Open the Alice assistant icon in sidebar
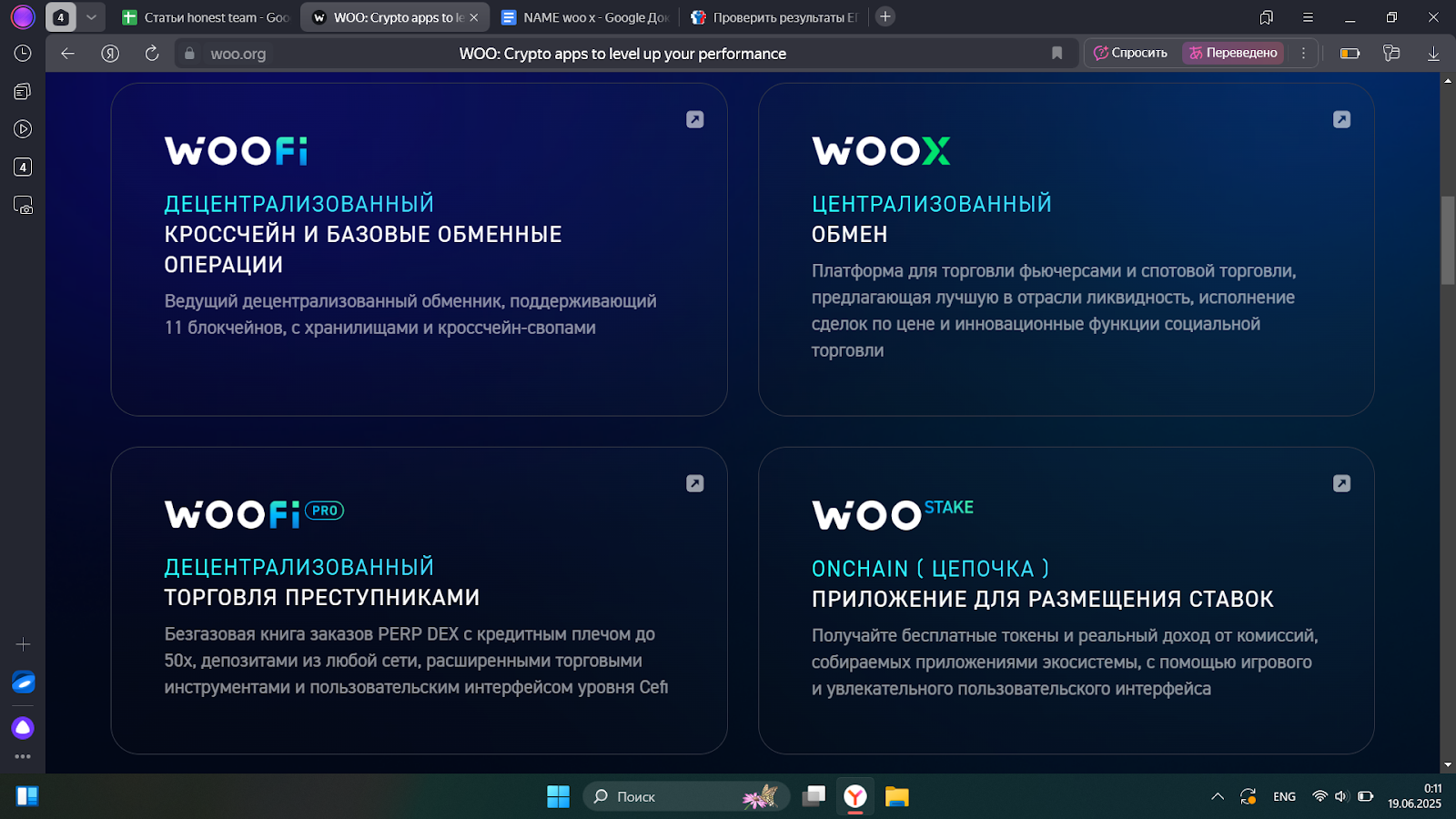Screen dimensions: 1456x819 pos(23,728)
